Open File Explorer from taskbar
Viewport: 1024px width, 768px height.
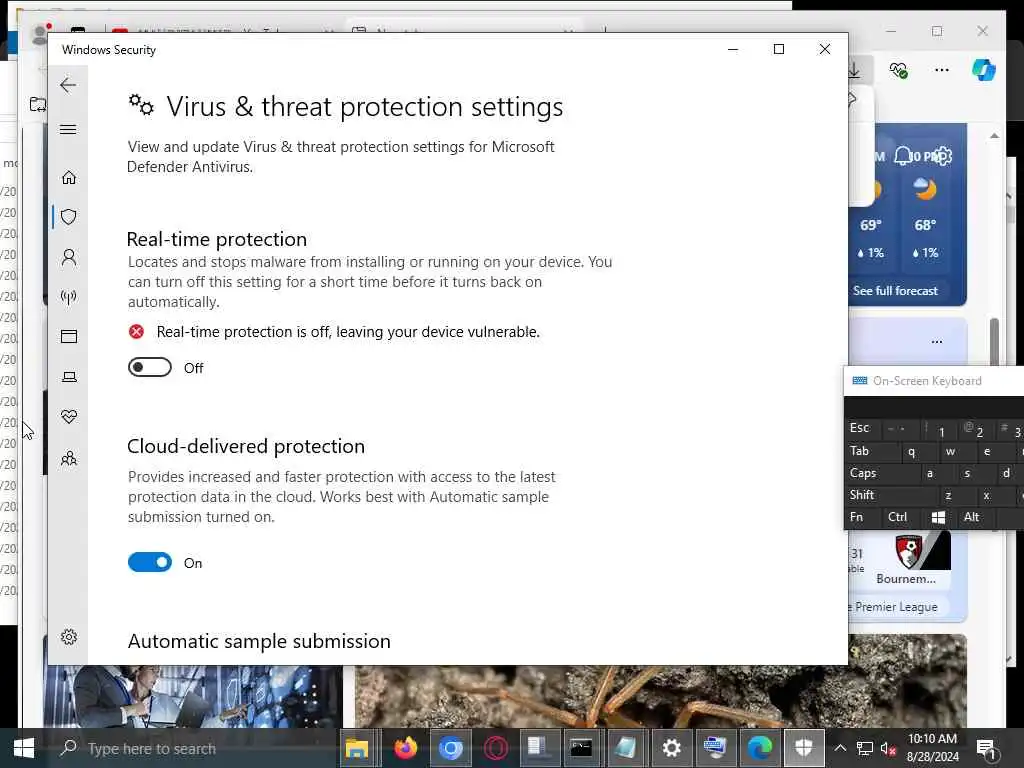357,748
